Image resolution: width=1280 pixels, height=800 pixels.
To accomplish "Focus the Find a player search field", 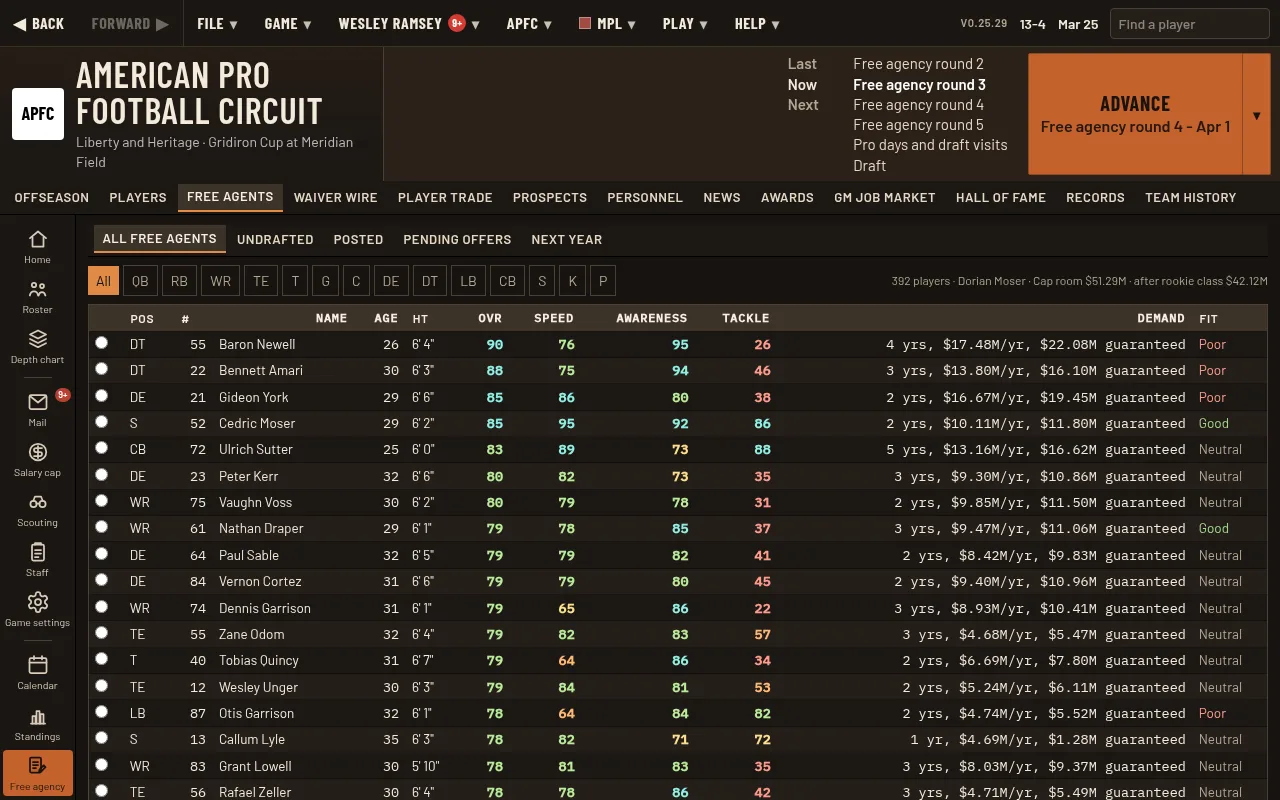I will tap(1190, 24).
